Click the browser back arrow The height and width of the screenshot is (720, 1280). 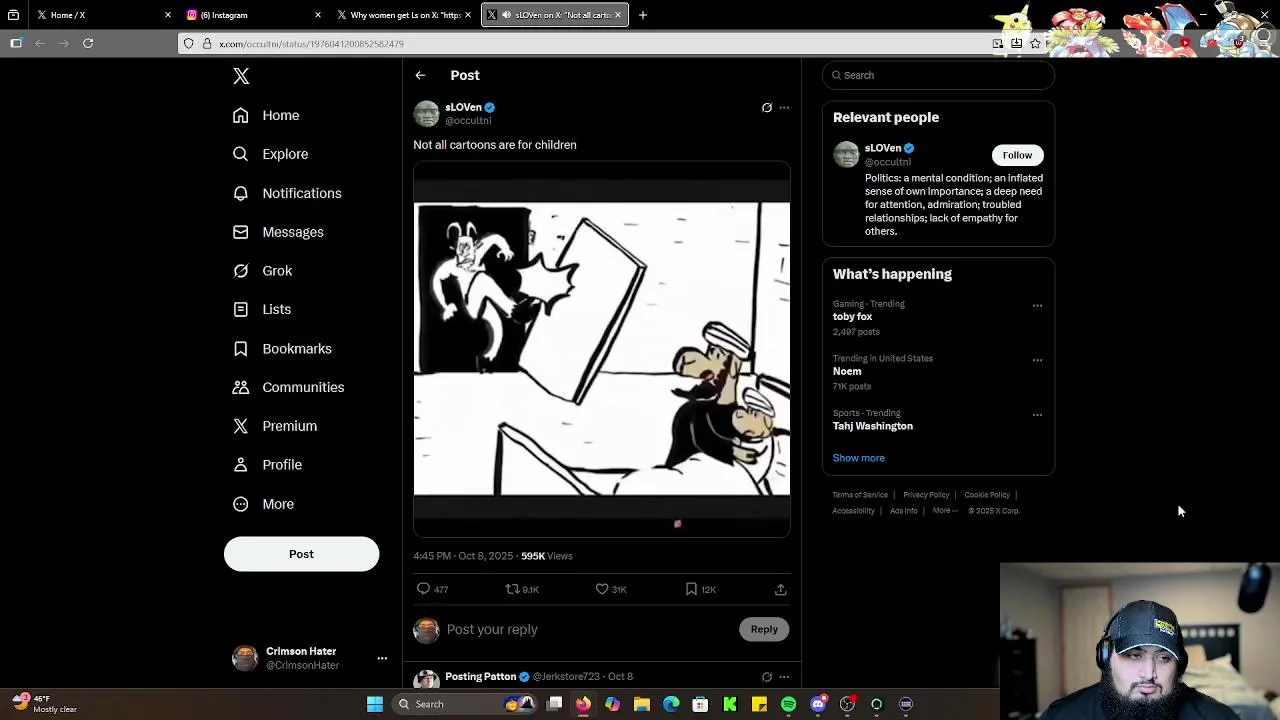coord(40,43)
